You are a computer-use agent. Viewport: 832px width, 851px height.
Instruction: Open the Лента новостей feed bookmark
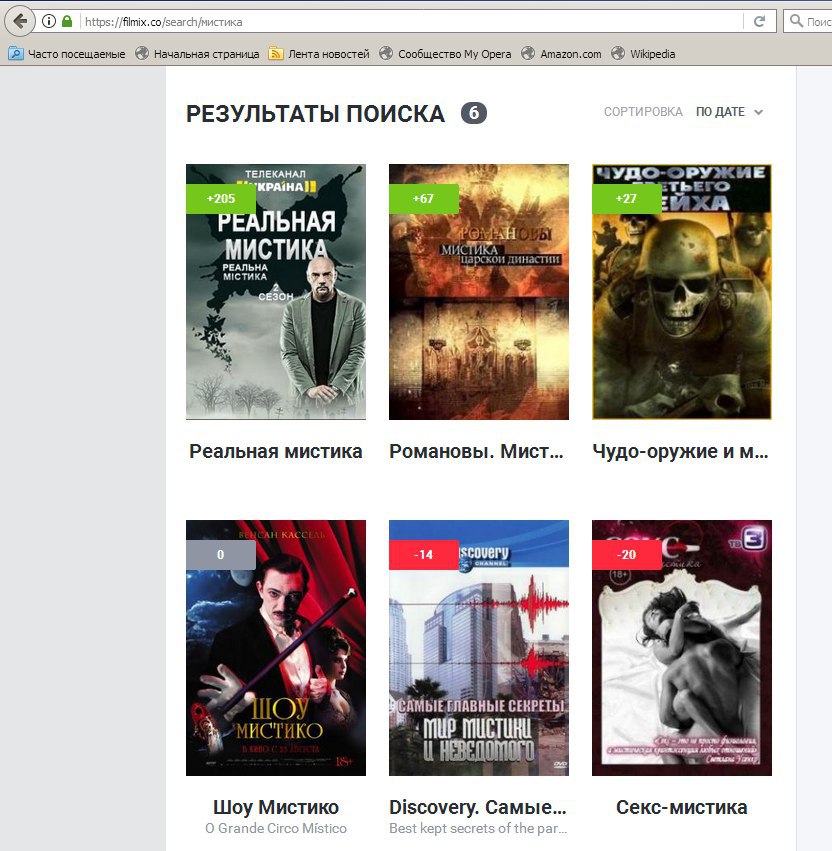320,54
